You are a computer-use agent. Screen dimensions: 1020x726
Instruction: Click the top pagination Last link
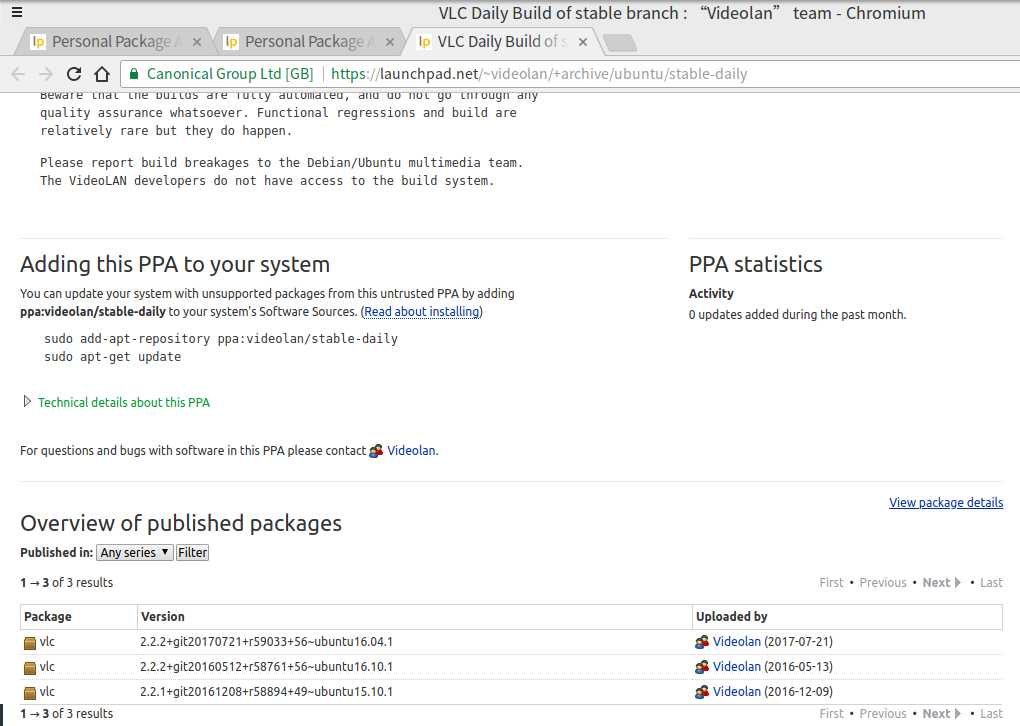pos(991,583)
